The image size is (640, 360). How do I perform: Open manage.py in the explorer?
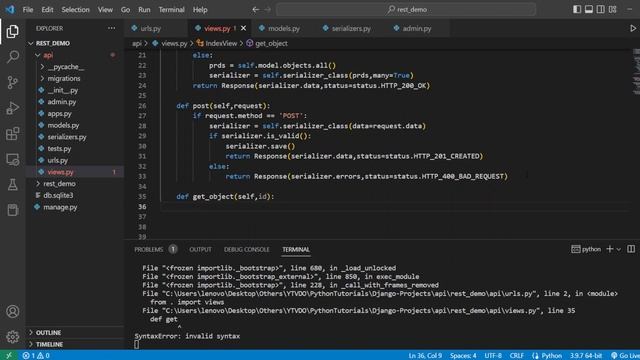pyautogui.click(x=75, y=207)
